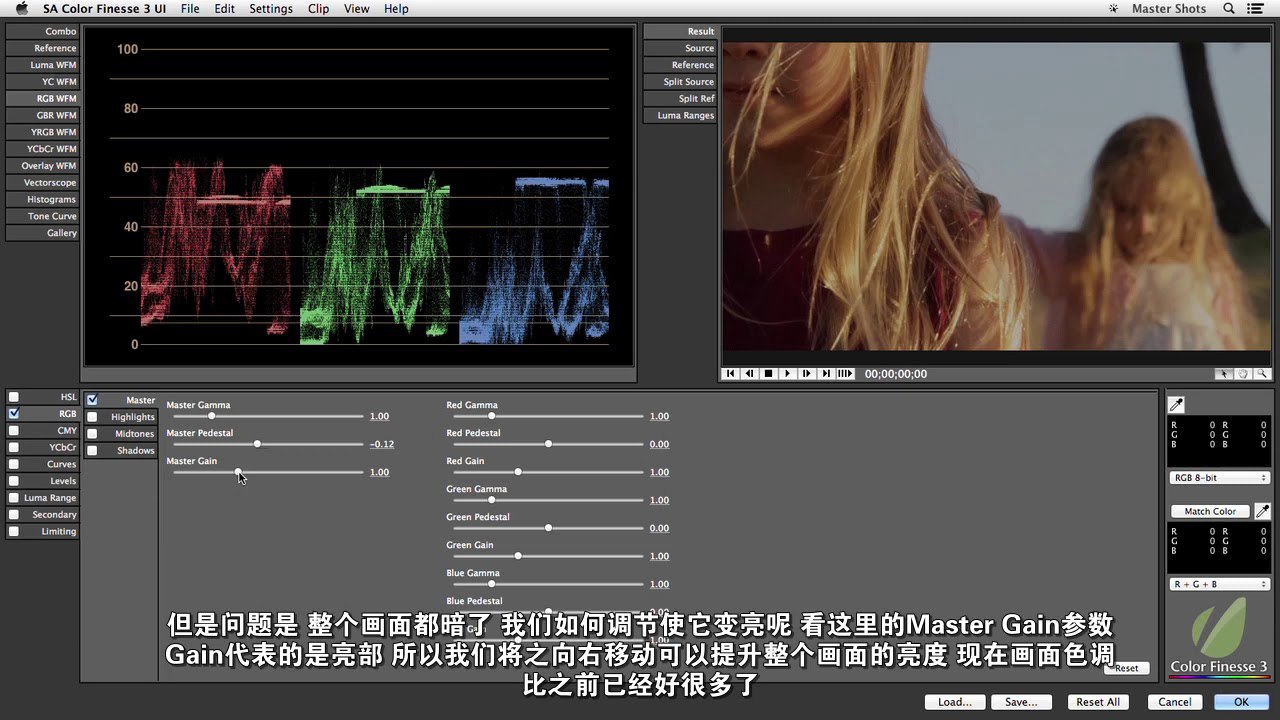Click the eyedropper beside Match Color
This screenshot has height=720, width=1280.
[x=1262, y=511]
